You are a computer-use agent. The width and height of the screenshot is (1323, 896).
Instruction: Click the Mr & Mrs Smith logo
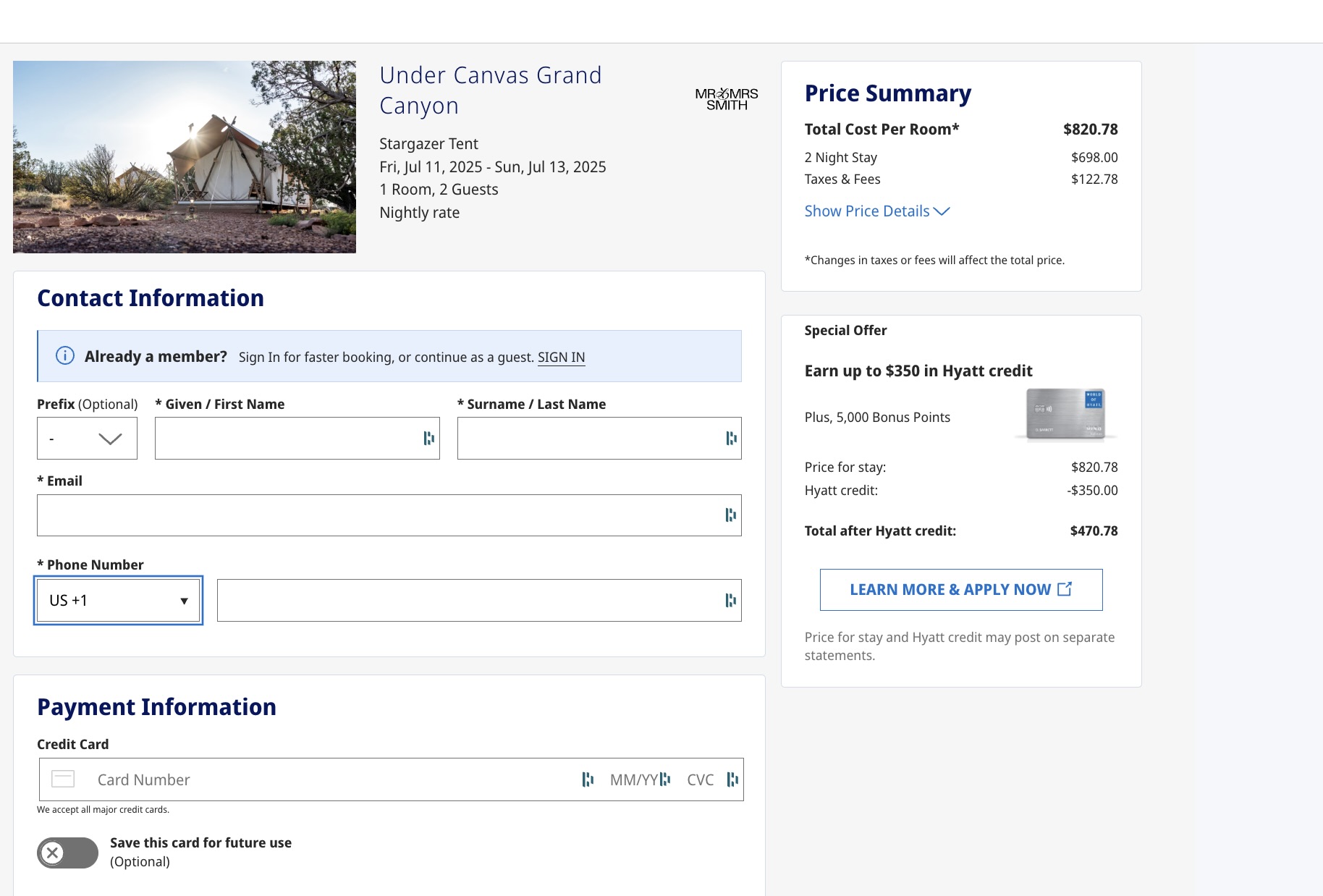coord(726,99)
